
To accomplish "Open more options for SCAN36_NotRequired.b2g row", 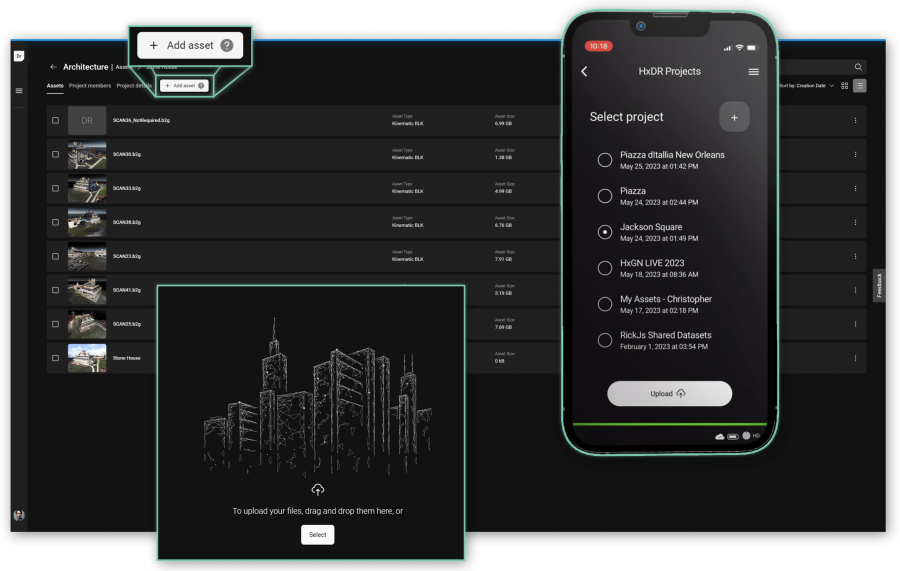I will pos(855,121).
